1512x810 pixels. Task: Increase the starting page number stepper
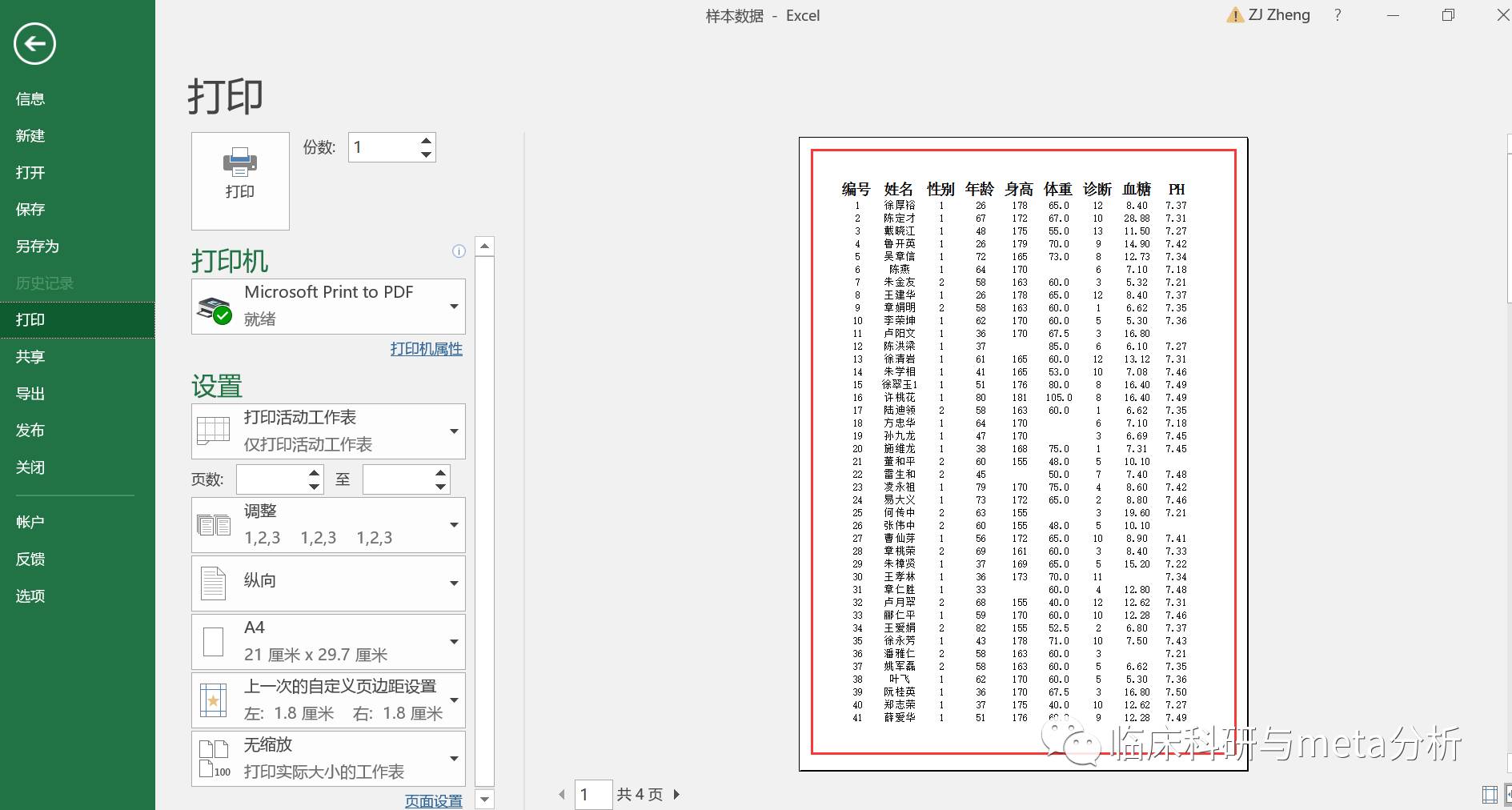315,472
